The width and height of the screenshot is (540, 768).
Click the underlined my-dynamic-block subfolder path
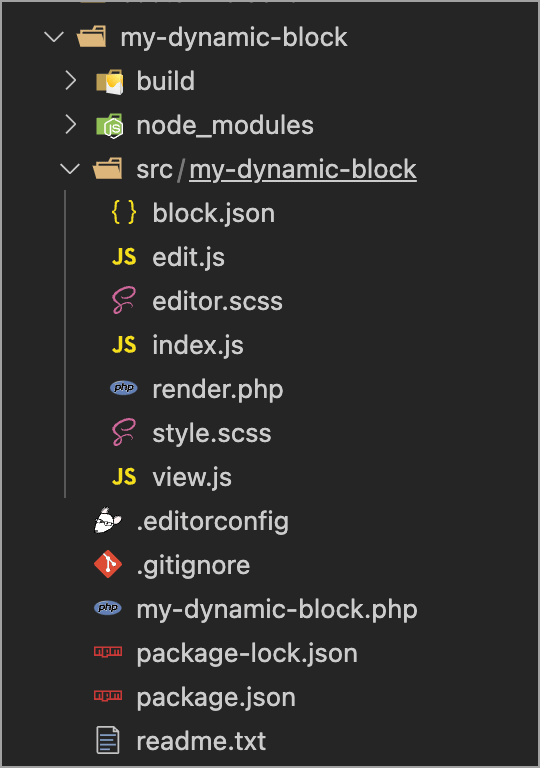(303, 170)
